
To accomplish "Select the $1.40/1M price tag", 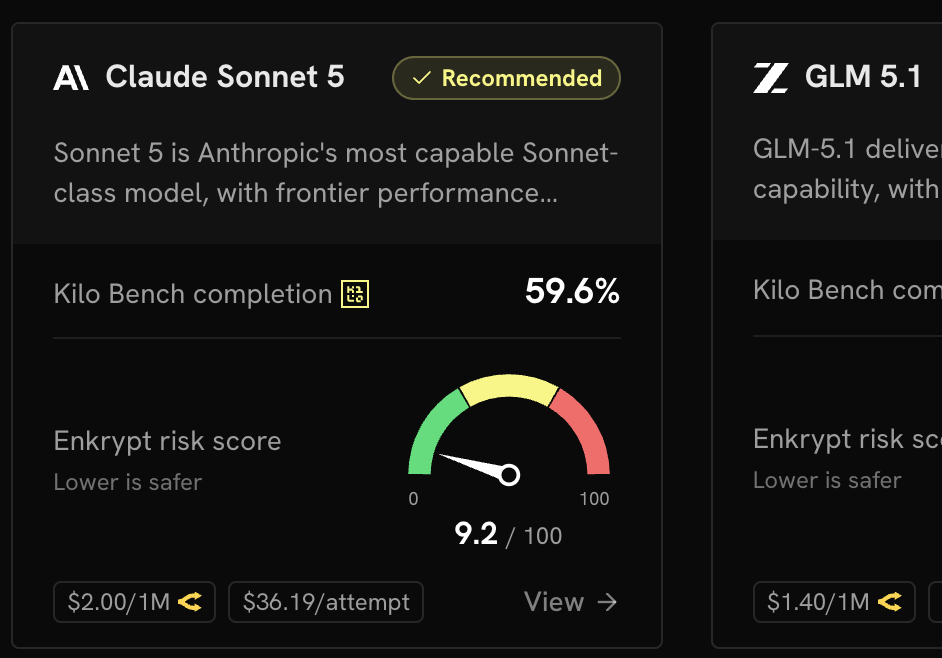I will [x=834, y=602].
